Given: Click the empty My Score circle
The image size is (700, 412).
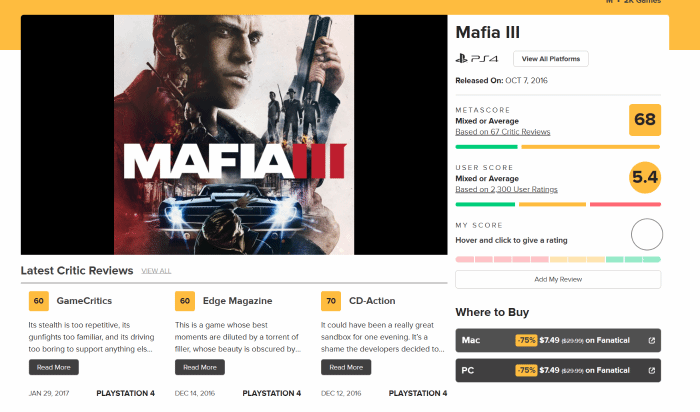Looking at the screenshot, I should (646, 234).
